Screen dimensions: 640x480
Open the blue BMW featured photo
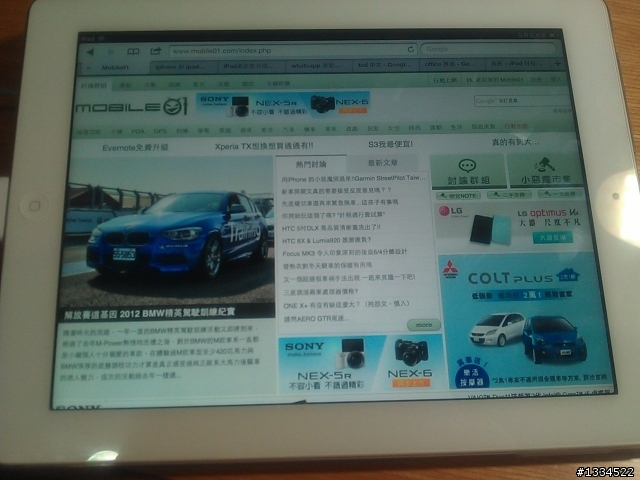pos(167,231)
